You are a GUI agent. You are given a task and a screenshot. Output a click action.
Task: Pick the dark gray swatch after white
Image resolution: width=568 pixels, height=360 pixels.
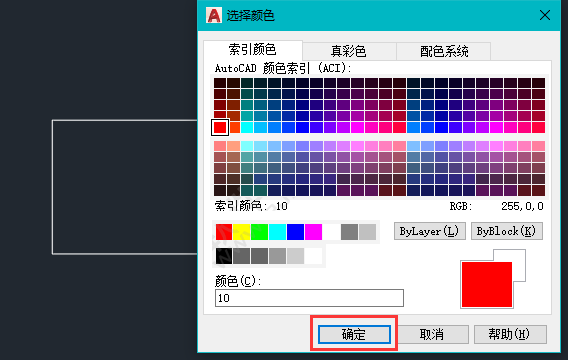tap(350, 232)
